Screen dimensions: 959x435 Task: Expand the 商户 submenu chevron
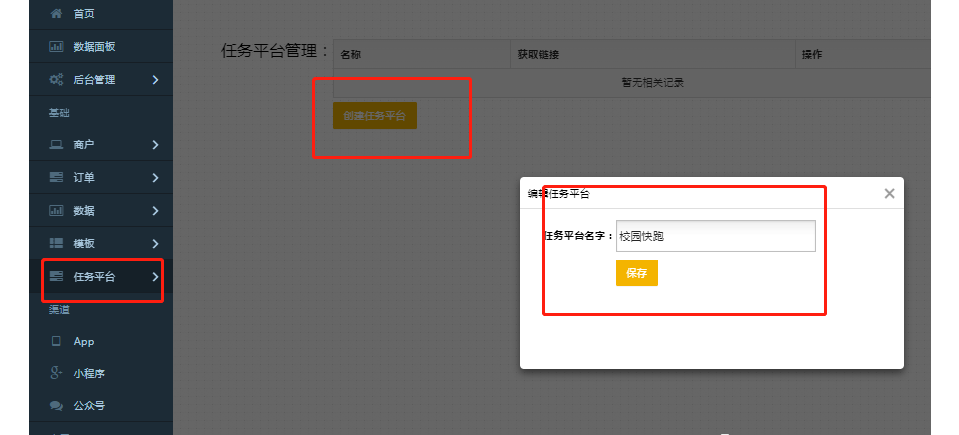(155, 145)
